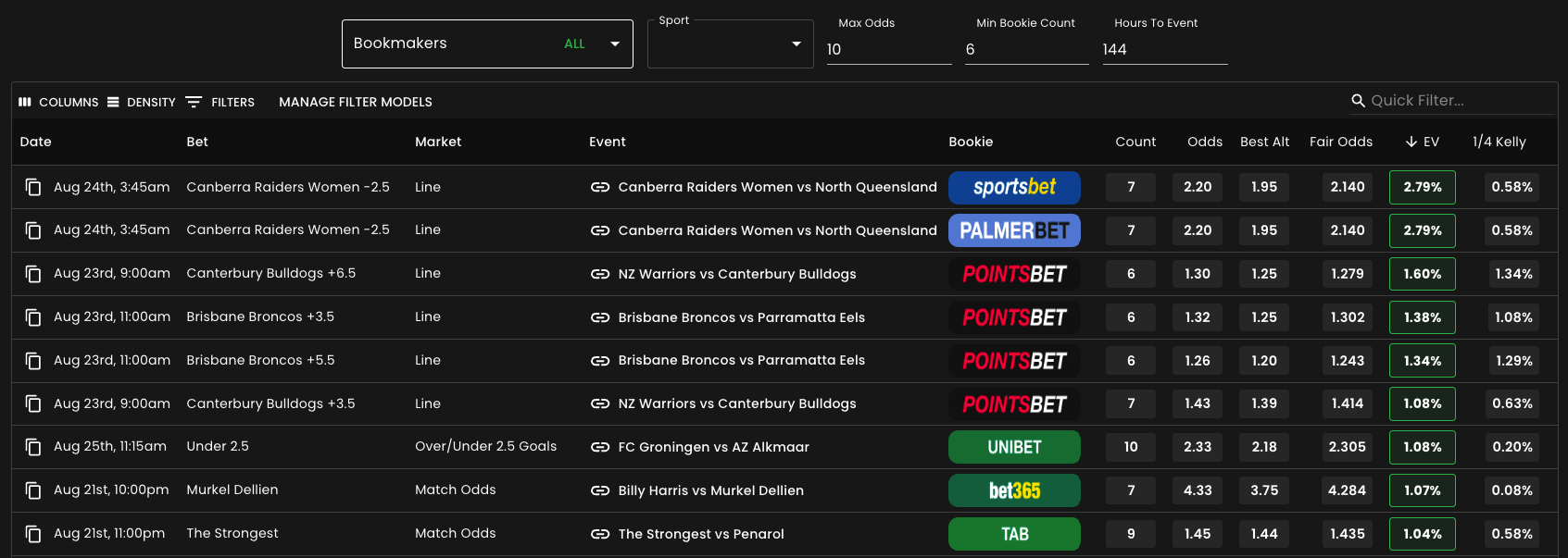Open event link for Billy Harris vs Murkel Dellien
The height and width of the screenshot is (558, 1568).
click(599, 490)
